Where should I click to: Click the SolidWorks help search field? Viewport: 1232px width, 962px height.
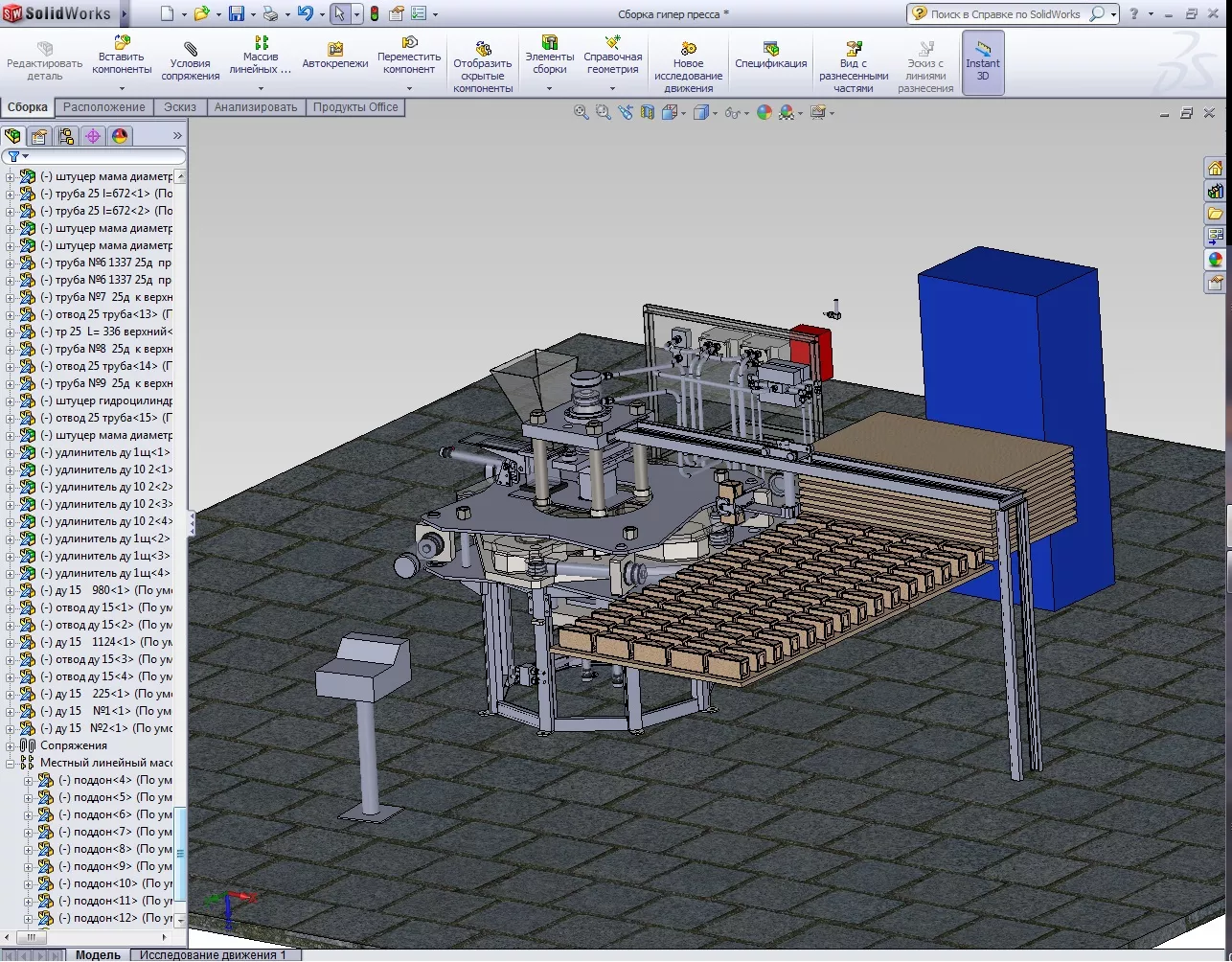(x=1006, y=14)
